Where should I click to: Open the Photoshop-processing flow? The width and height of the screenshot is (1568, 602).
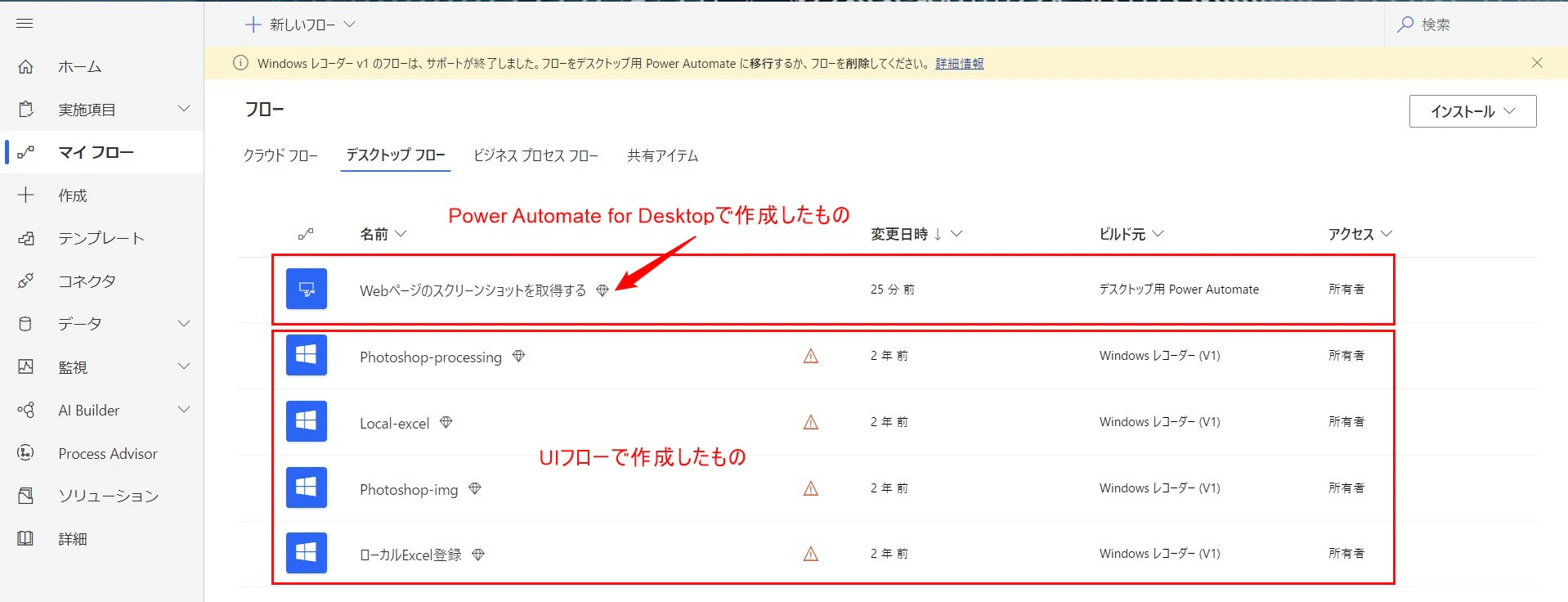click(431, 357)
